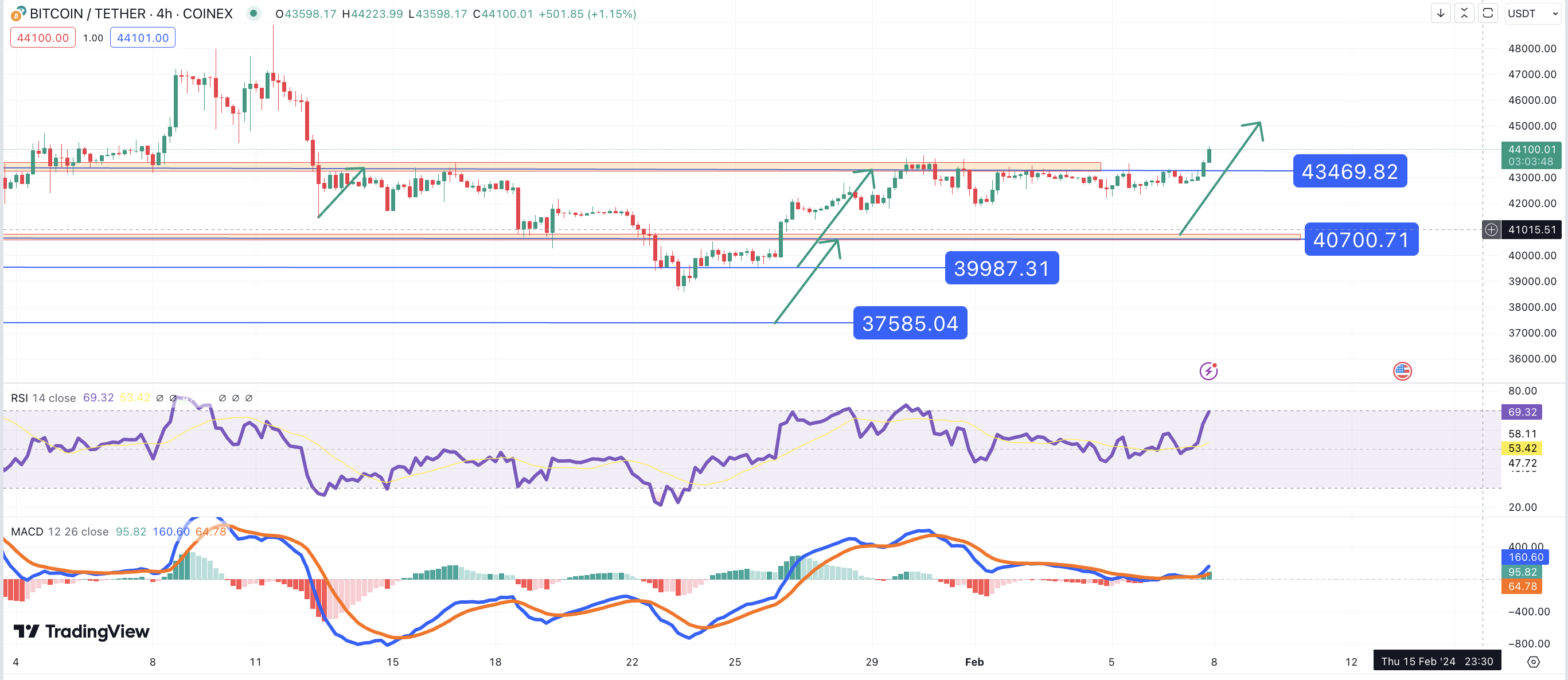Click the Bitcoin symbol logo icon
Screen dimensions: 1568x680
pos(18,13)
